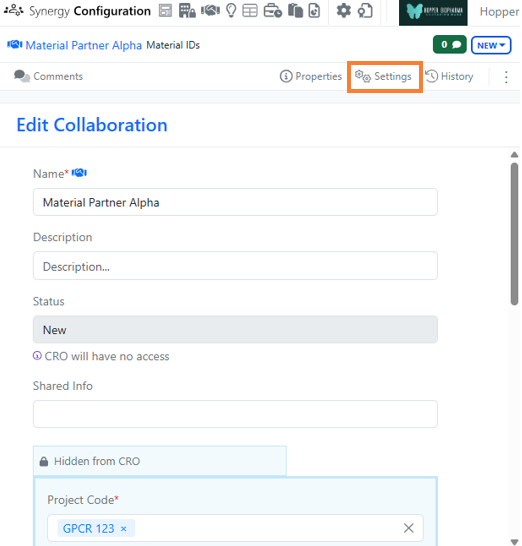Click the CRO will have no access text
The image size is (522, 546).
[x=107, y=356]
